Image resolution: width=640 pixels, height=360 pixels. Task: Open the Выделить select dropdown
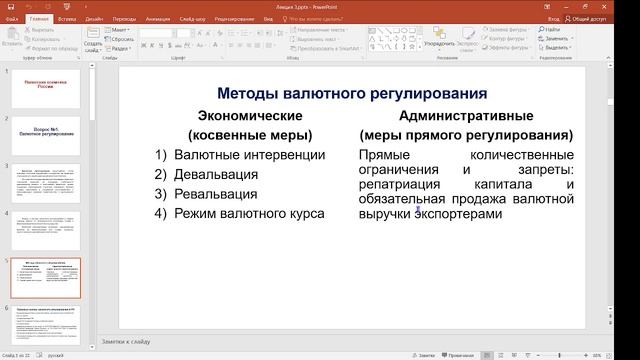coord(555,47)
